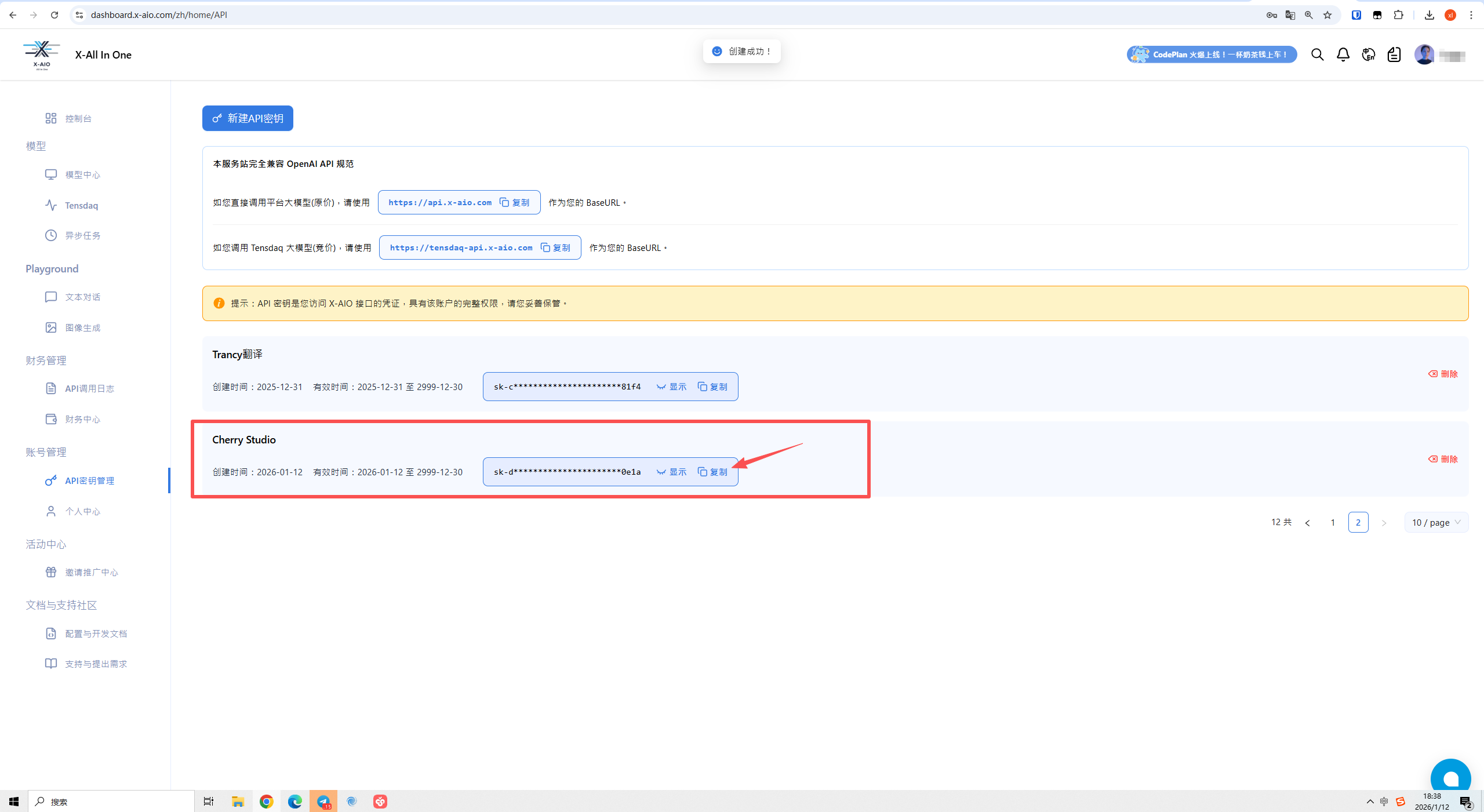Image resolution: width=1484 pixels, height=812 pixels.
Task: Click the X-AIO logo
Action: [x=42, y=54]
